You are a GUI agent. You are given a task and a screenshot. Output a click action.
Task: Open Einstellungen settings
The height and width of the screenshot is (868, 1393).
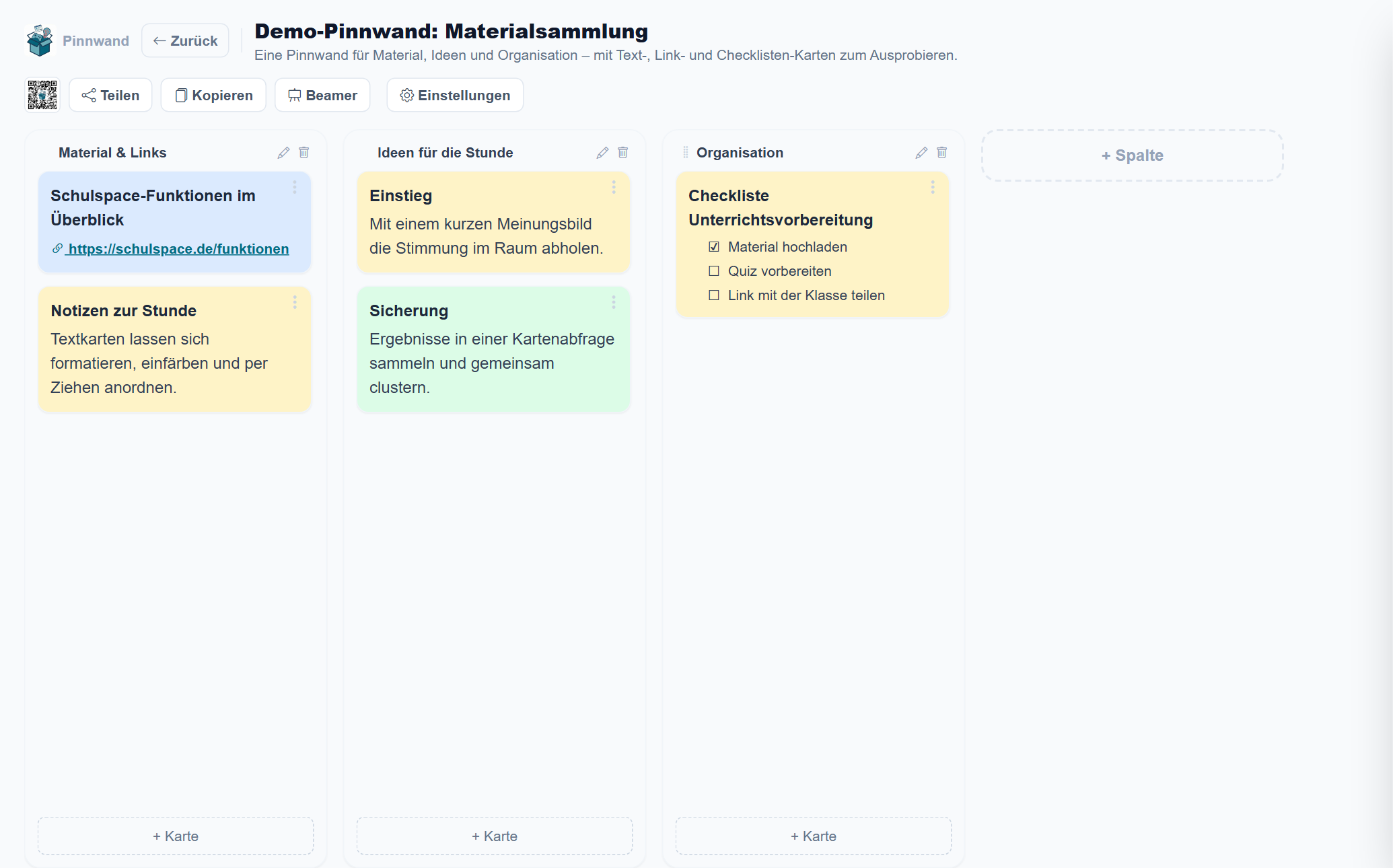pos(455,95)
